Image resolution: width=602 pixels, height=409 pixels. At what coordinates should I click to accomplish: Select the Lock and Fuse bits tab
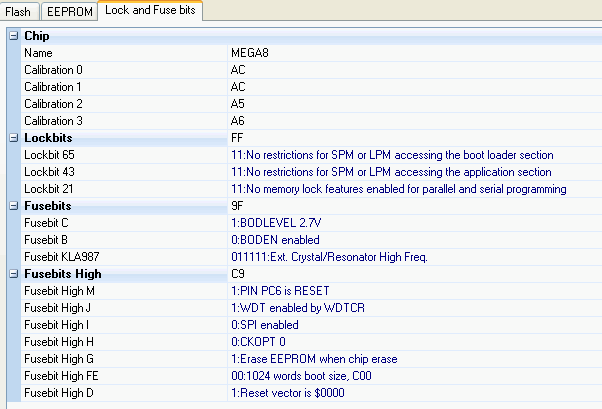pos(150,10)
